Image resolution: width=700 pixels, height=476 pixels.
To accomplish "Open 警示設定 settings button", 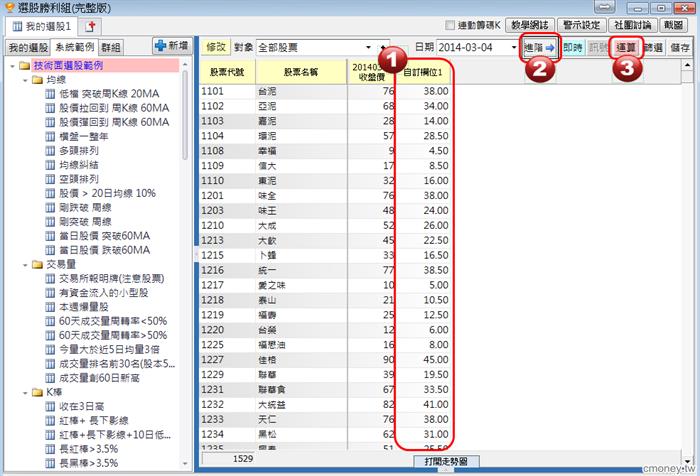I will tap(581, 25).
